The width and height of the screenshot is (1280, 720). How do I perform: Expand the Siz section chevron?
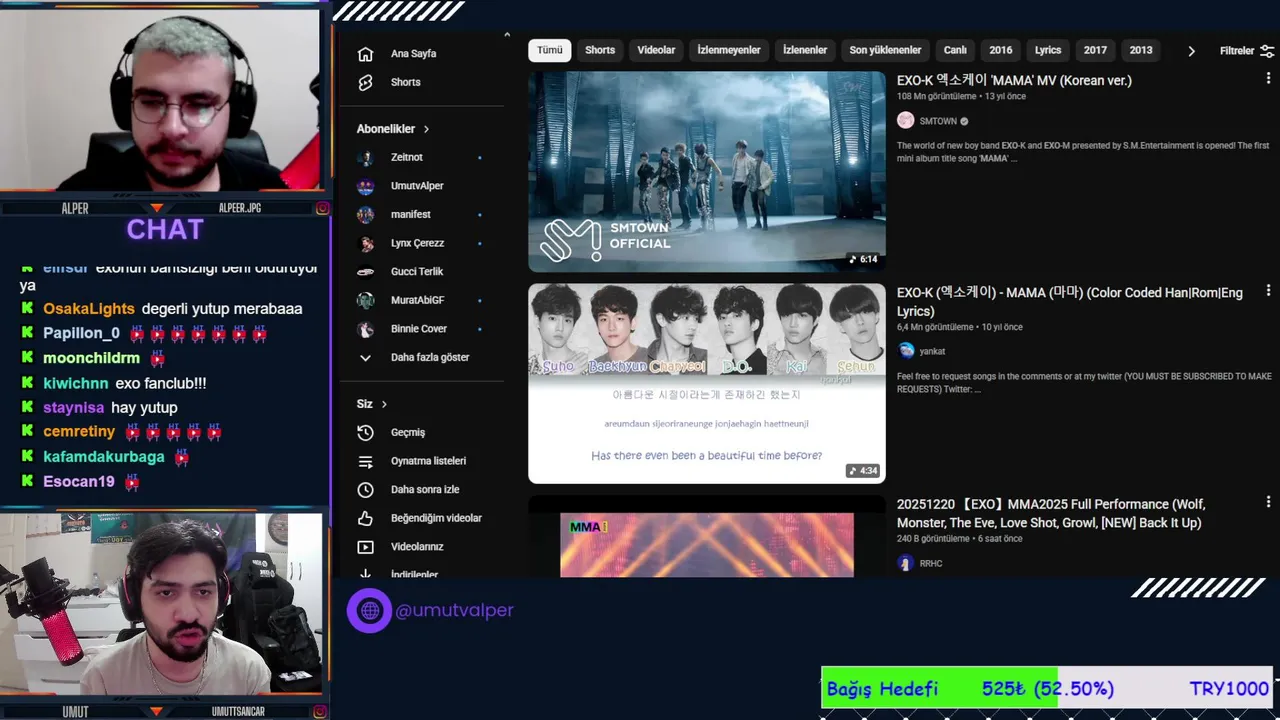[384, 404]
